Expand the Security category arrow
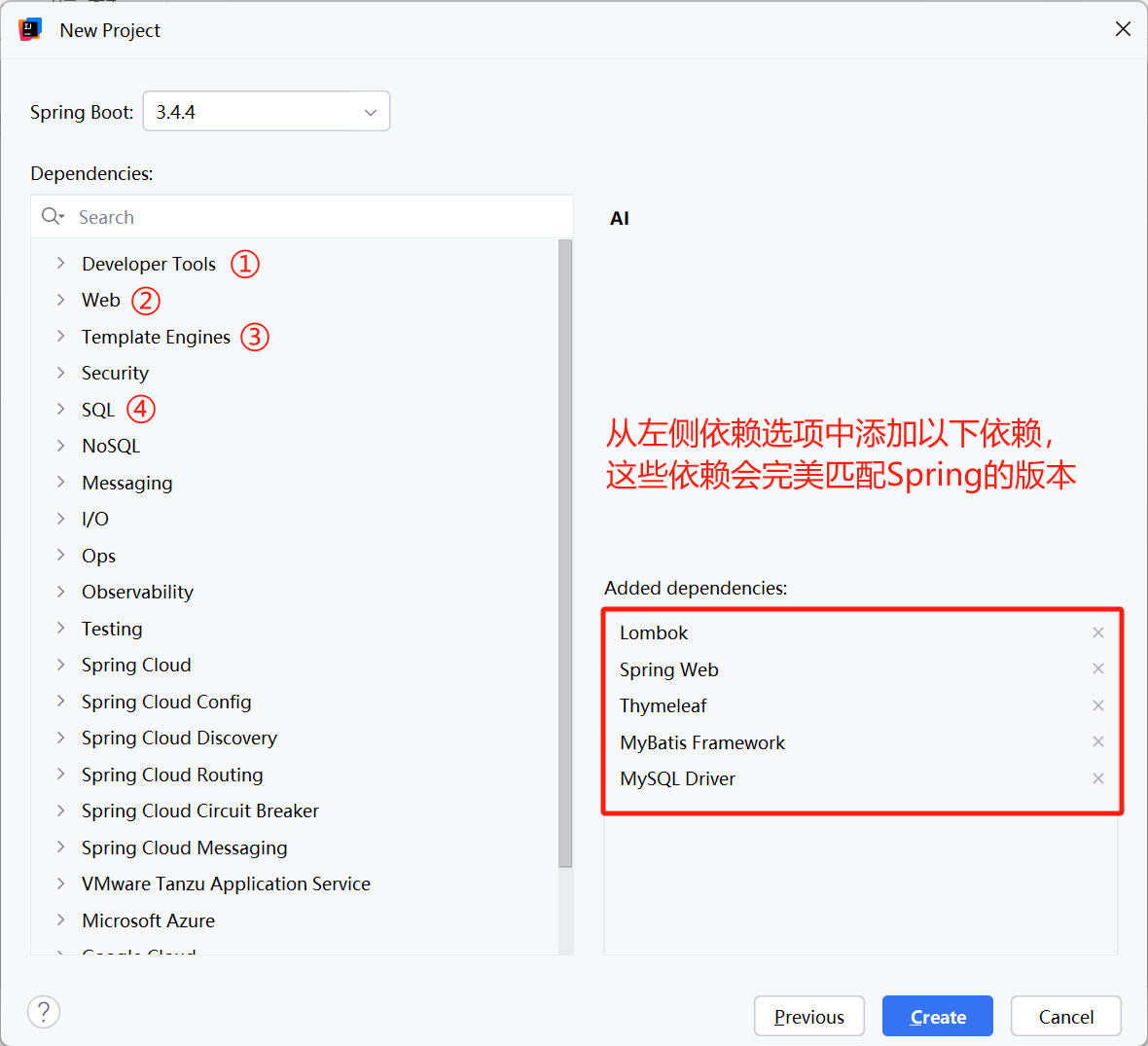The width and height of the screenshot is (1148, 1046). [x=60, y=372]
